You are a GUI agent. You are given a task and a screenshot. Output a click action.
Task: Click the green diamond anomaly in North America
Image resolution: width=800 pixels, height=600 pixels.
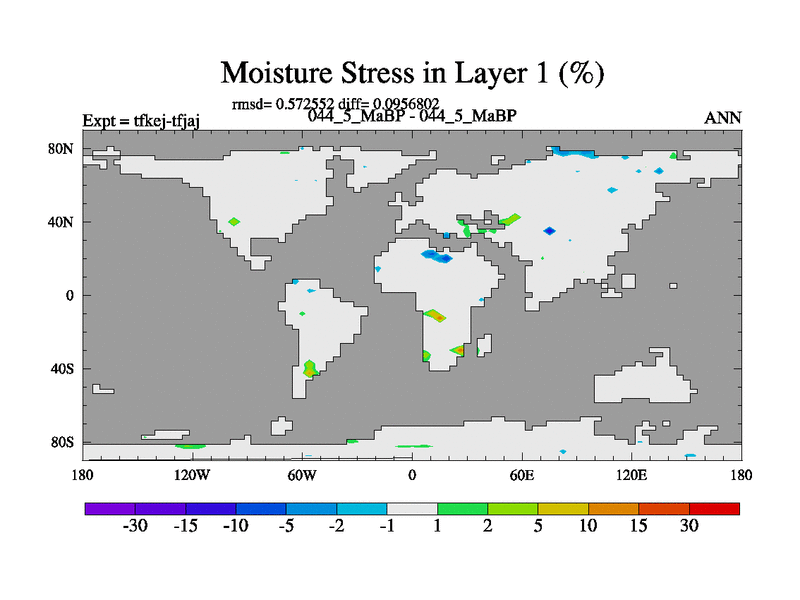coord(234,222)
